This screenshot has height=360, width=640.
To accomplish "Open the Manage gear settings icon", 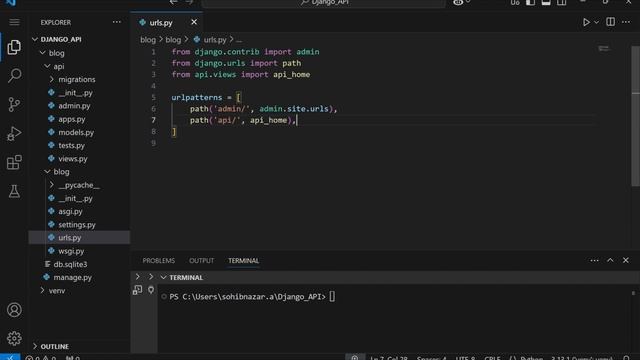I will pos(14,338).
